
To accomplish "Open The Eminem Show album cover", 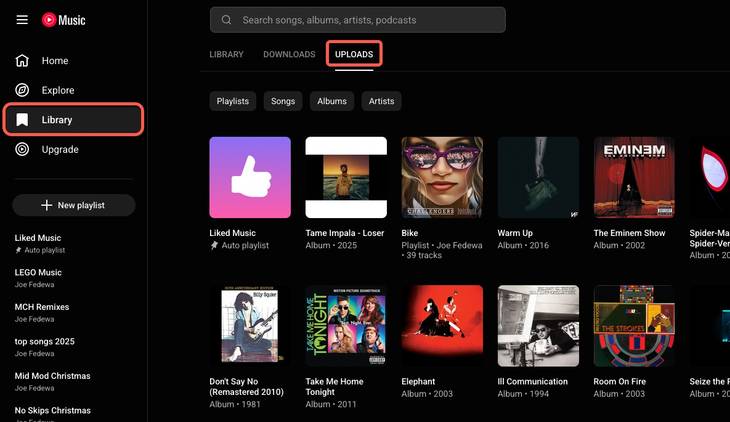I will coord(634,177).
